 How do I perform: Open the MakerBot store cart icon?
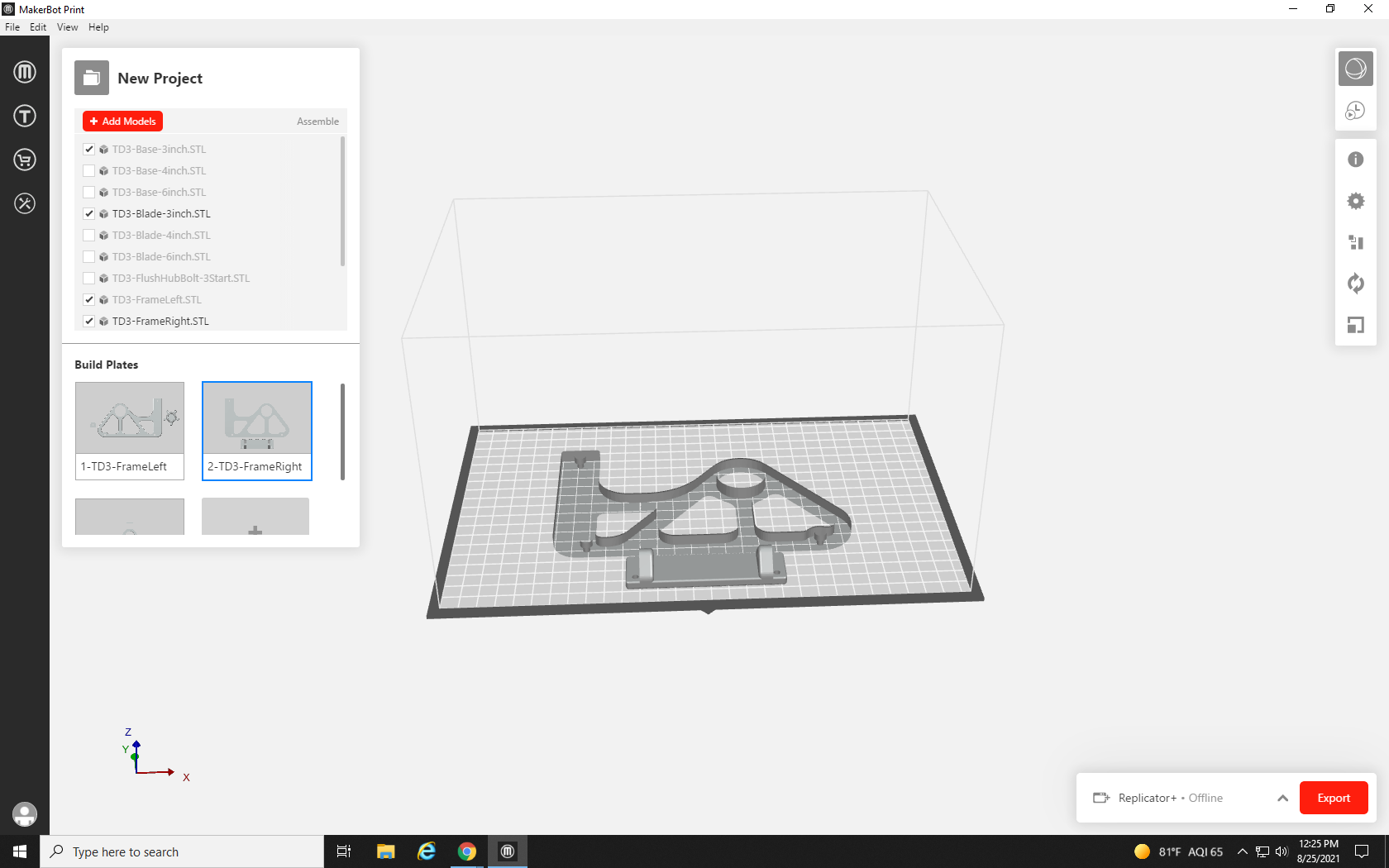pos(25,160)
